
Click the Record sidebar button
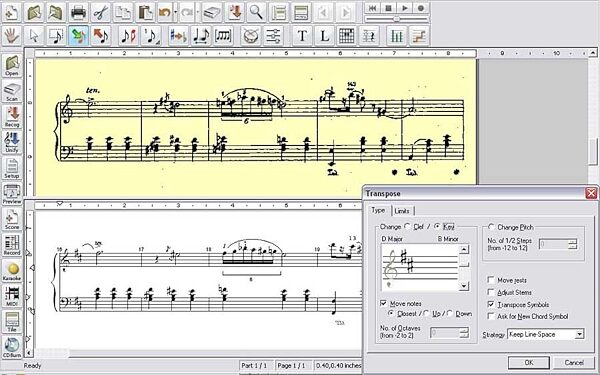12,246
